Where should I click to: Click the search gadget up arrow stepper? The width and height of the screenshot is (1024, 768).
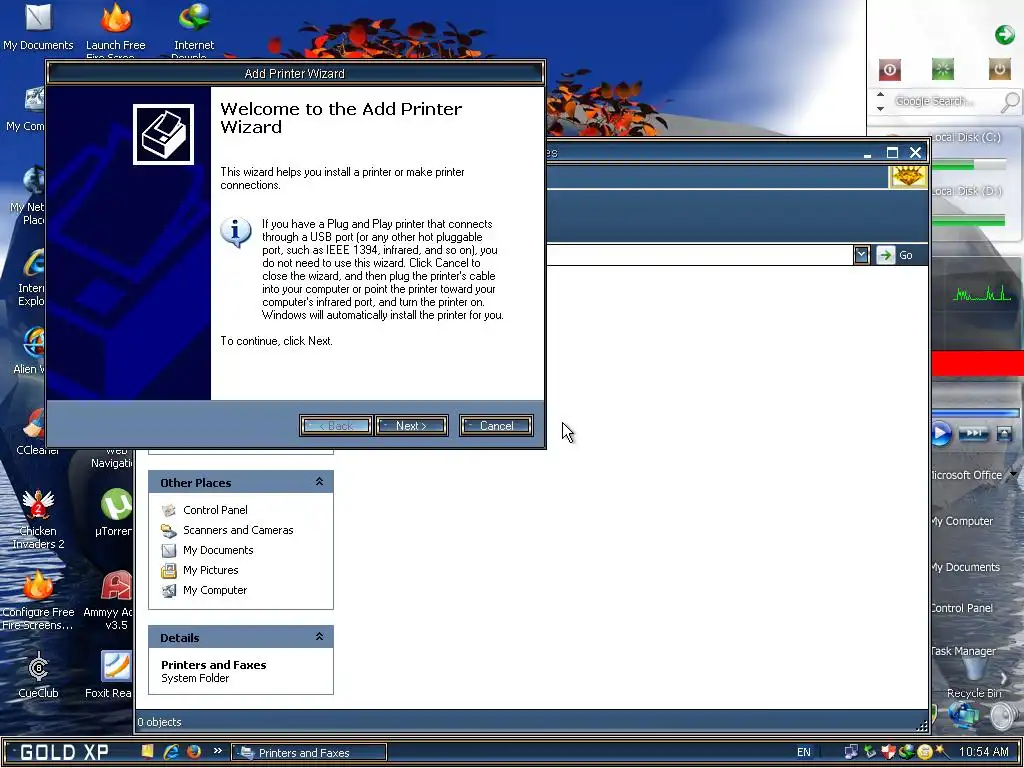pyautogui.click(x=880, y=95)
